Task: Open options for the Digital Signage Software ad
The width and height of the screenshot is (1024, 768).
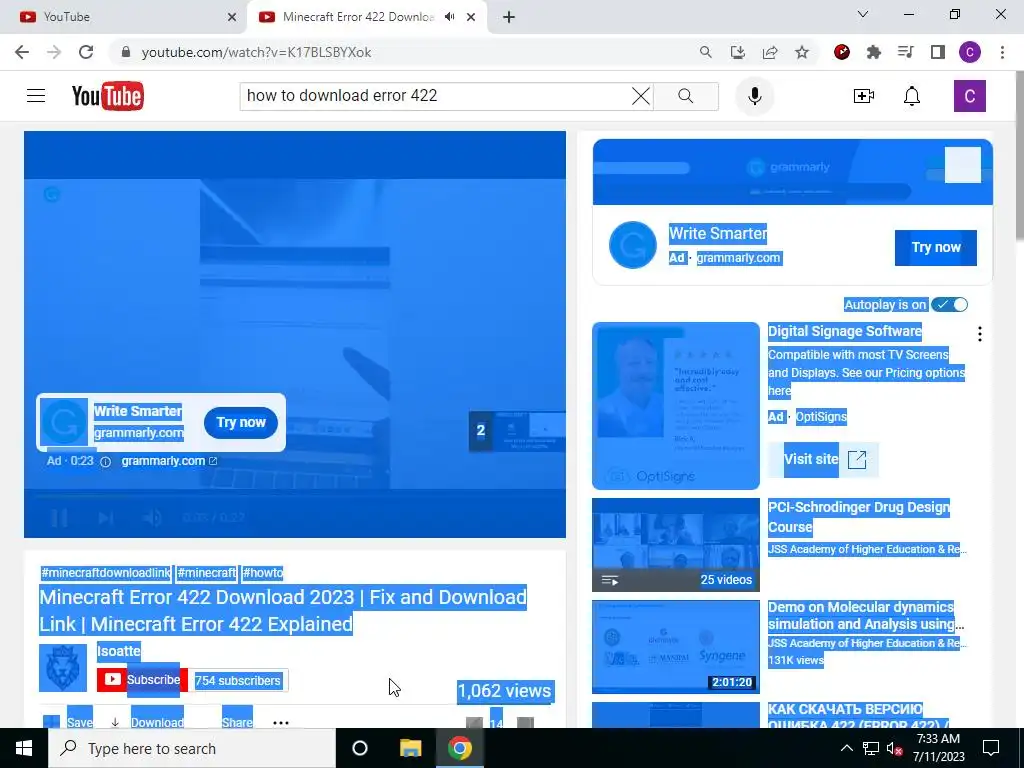Action: [x=980, y=334]
